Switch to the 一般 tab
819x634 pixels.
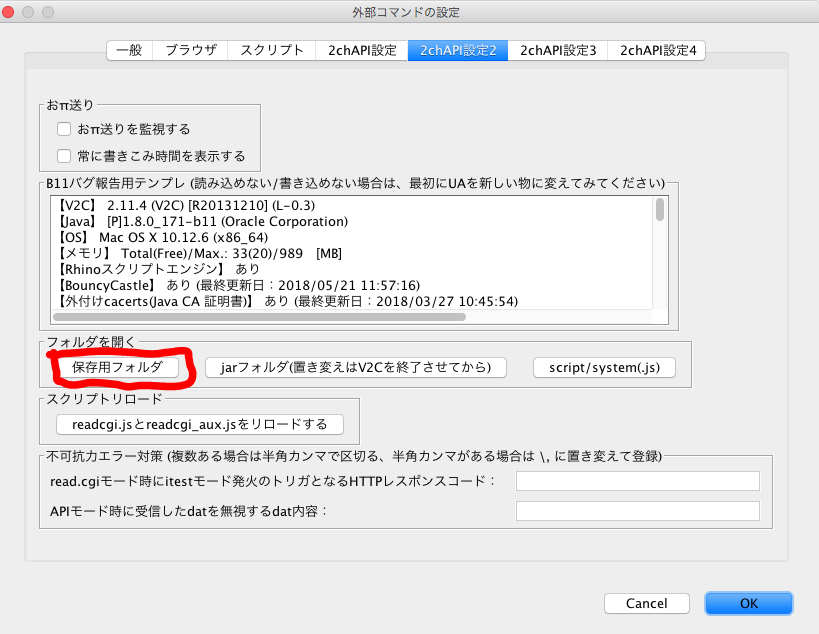[129, 50]
